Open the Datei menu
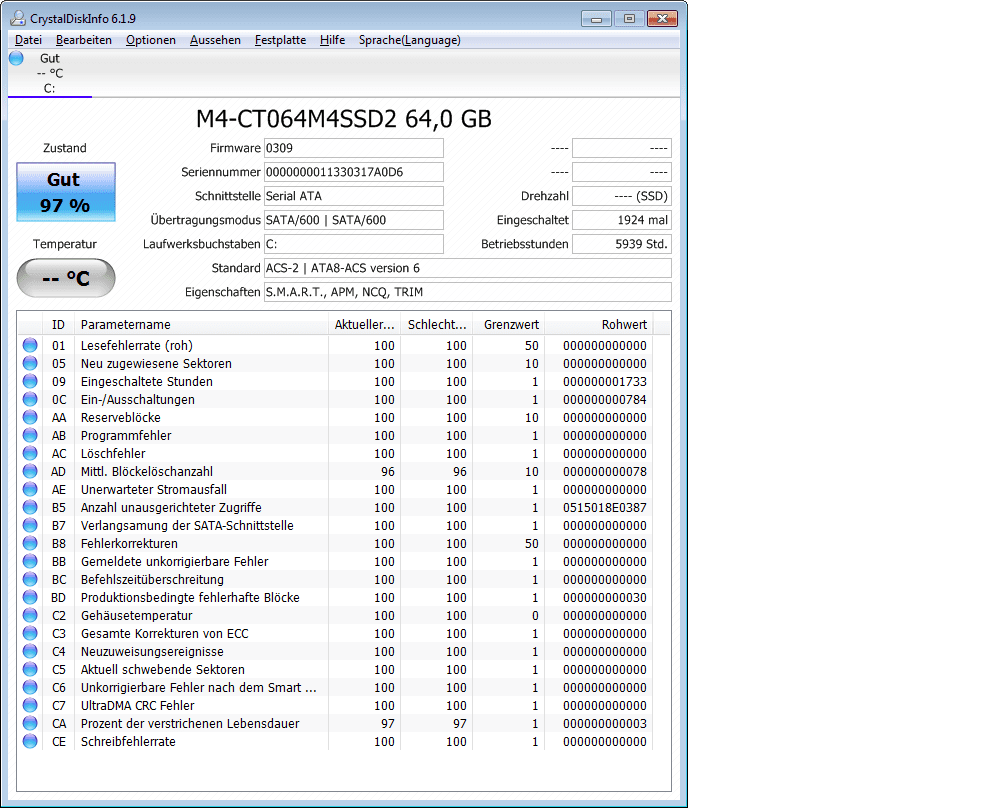This screenshot has height=808, width=1008. click(28, 40)
